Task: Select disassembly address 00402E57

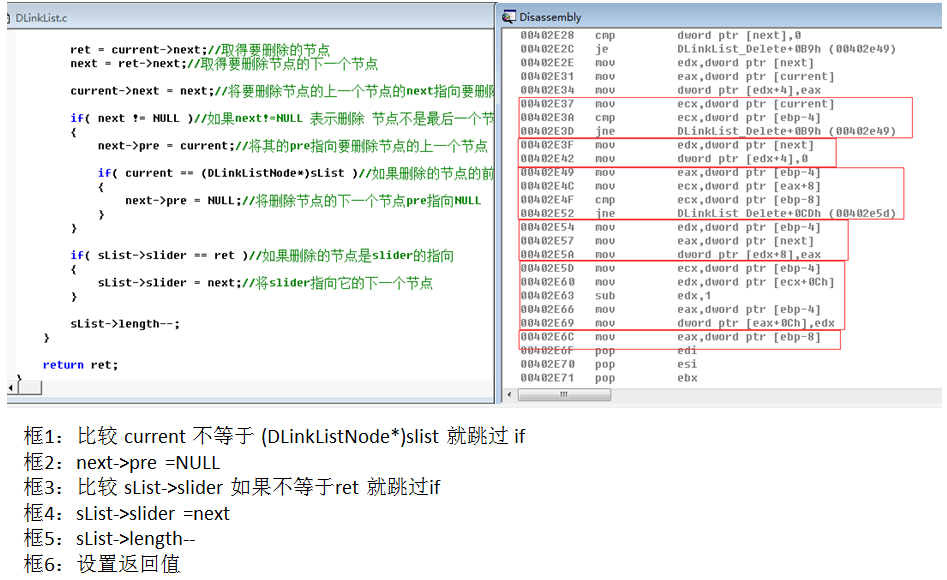Action: coord(547,240)
